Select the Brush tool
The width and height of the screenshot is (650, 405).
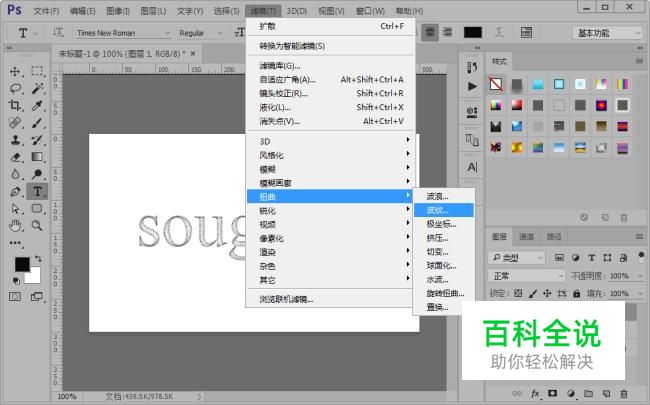tap(37, 123)
